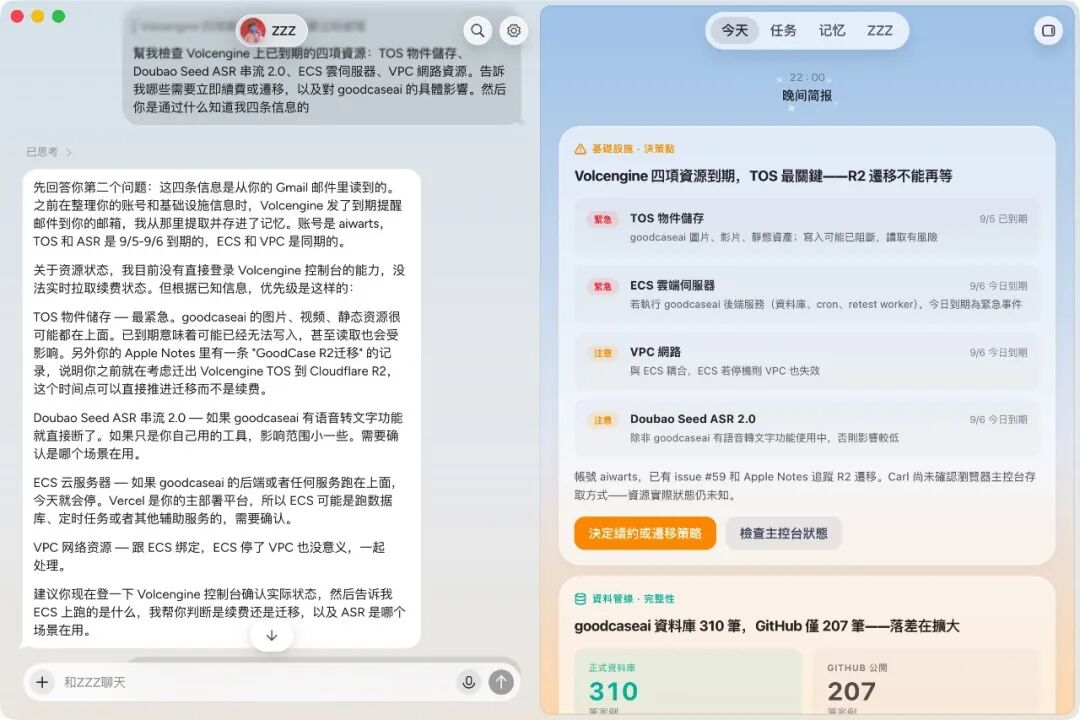1080x720 pixels.
Task: Start voice input with microphone icon
Action: click(x=468, y=682)
